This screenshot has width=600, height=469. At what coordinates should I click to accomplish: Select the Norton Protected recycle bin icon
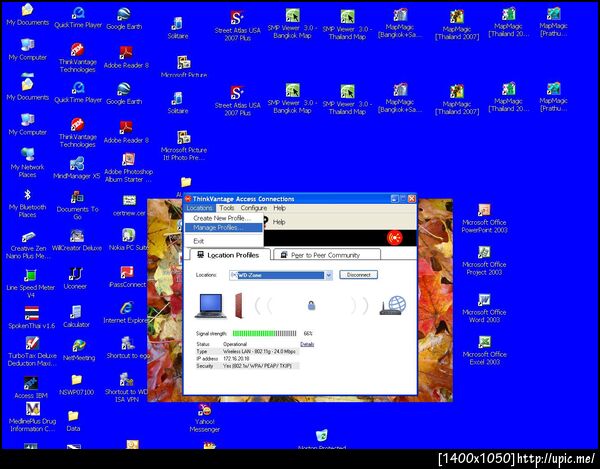tap(322, 439)
